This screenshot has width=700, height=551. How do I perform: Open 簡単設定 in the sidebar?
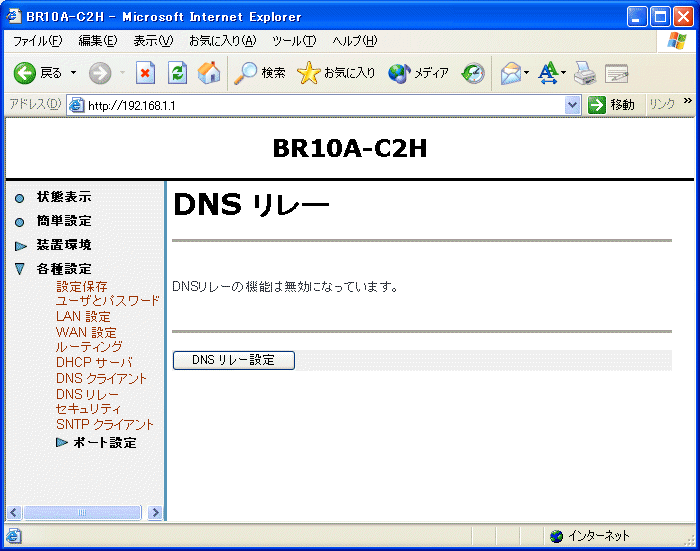click(64, 221)
